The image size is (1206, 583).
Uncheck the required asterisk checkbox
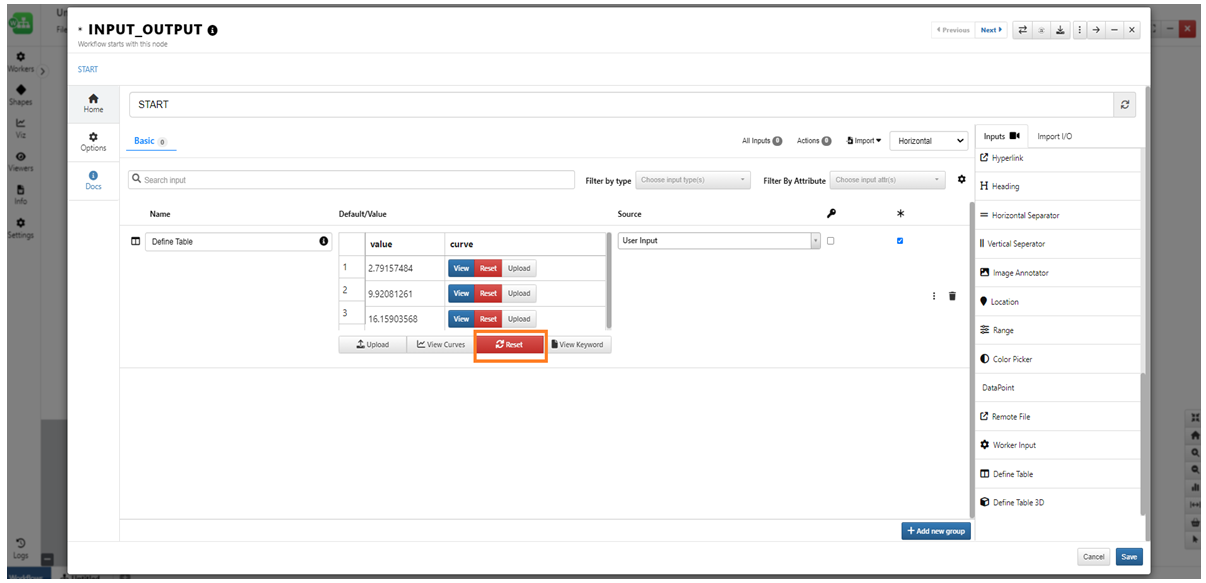point(900,241)
